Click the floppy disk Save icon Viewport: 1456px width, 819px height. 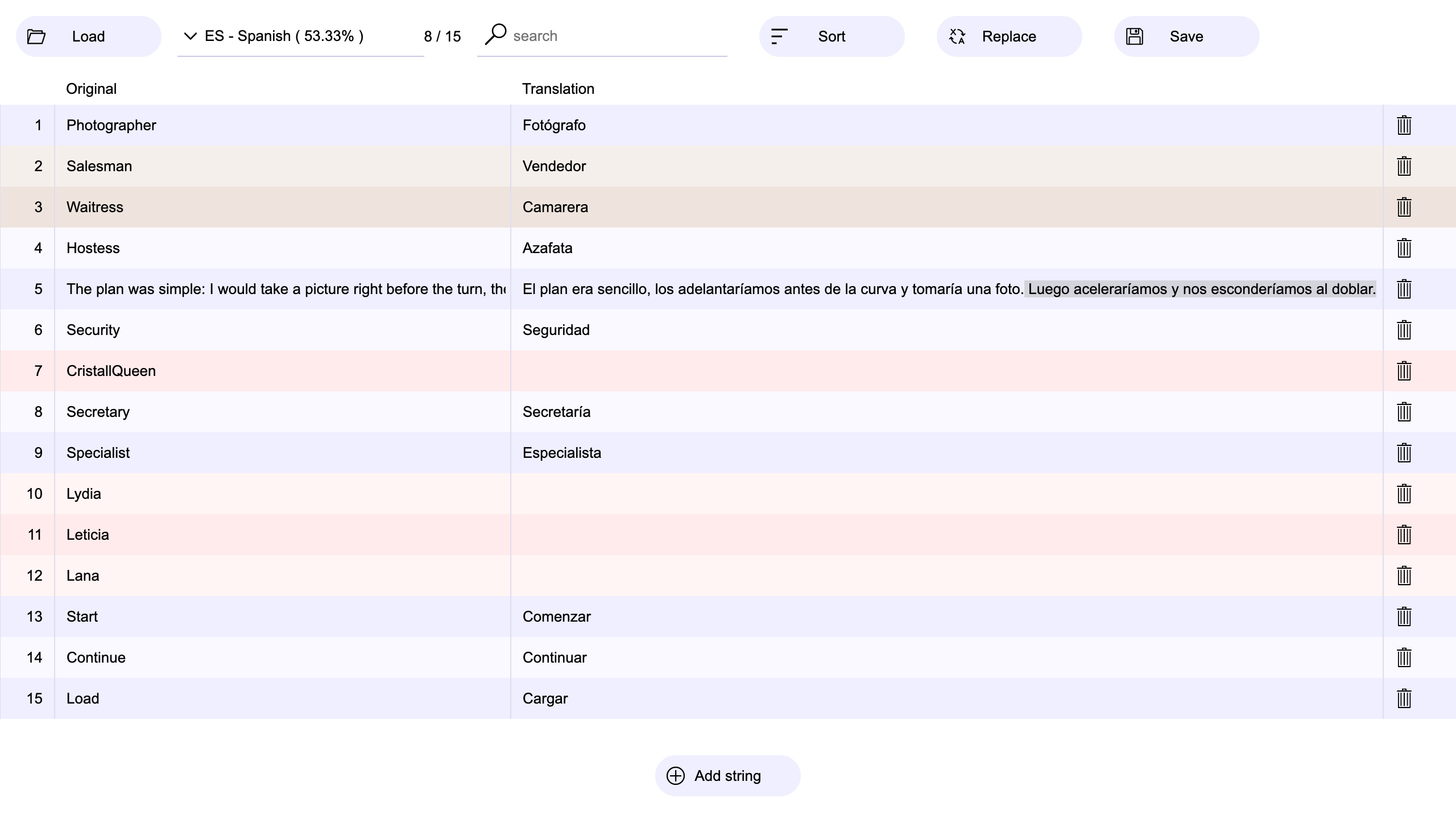click(1135, 36)
